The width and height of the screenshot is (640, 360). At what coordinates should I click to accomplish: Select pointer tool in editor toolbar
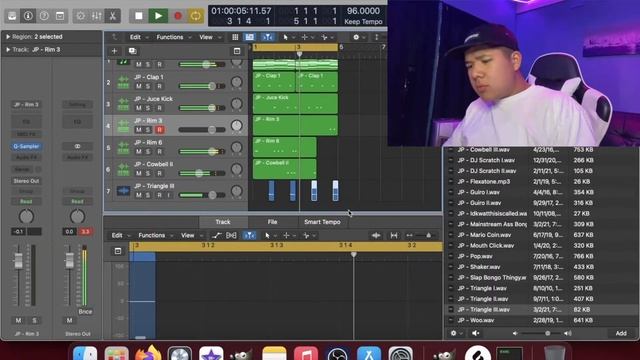[267, 236]
